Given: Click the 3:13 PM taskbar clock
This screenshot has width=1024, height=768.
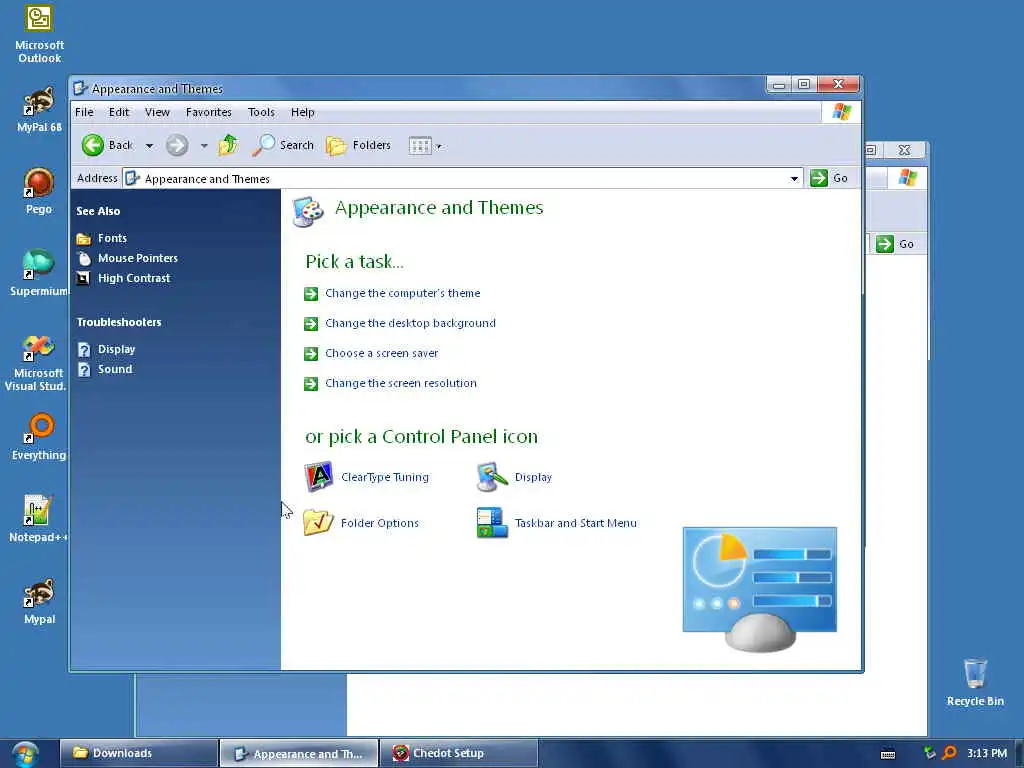Looking at the screenshot, I should 987,753.
